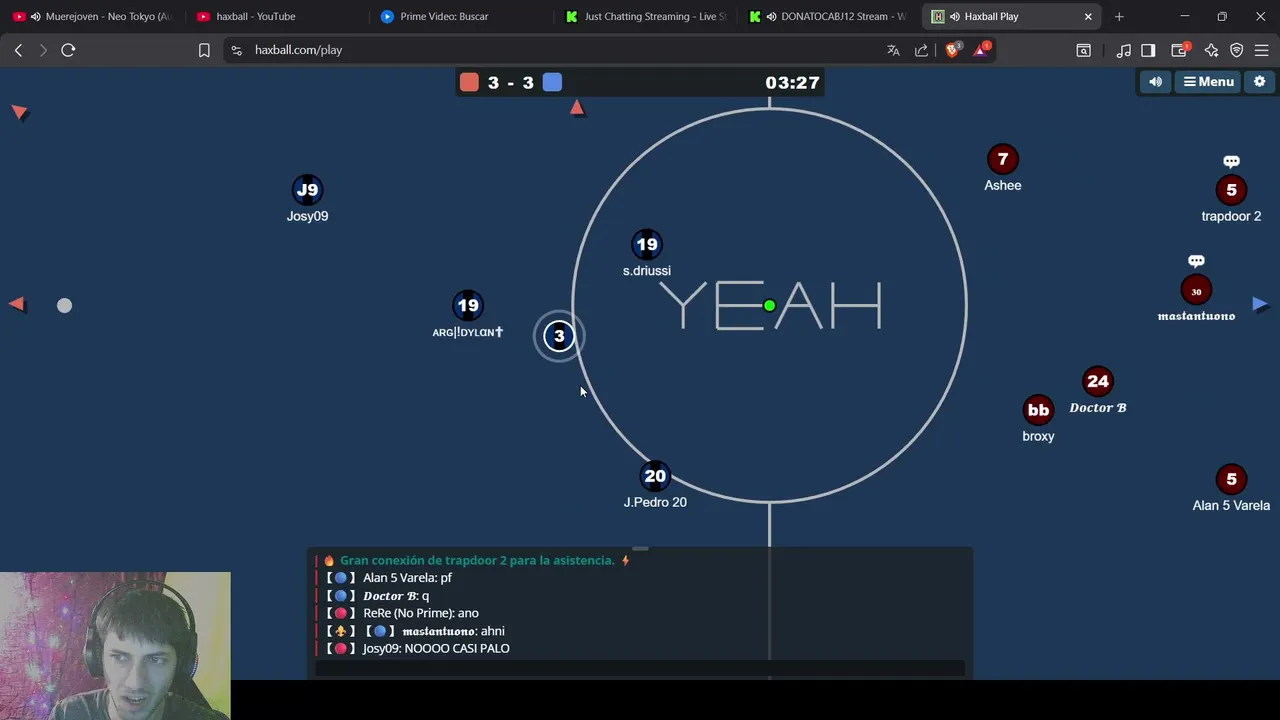Click player disc mastantuono number 30
This screenshot has width=1280, height=720.
click(1196, 291)
